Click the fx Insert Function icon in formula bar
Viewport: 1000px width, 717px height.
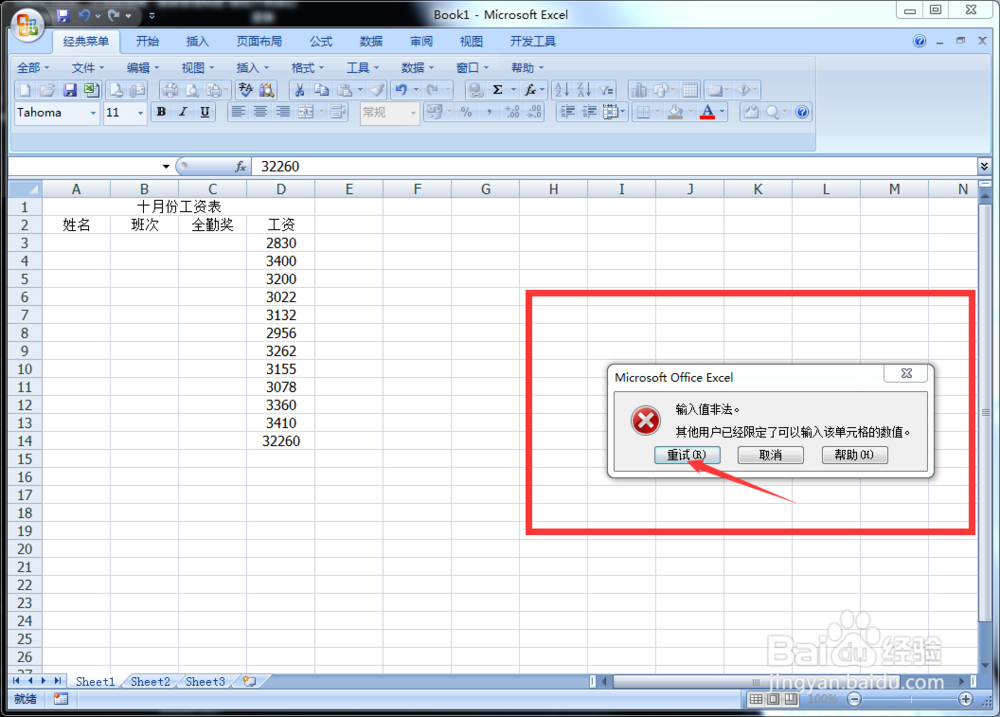[240, 166]
